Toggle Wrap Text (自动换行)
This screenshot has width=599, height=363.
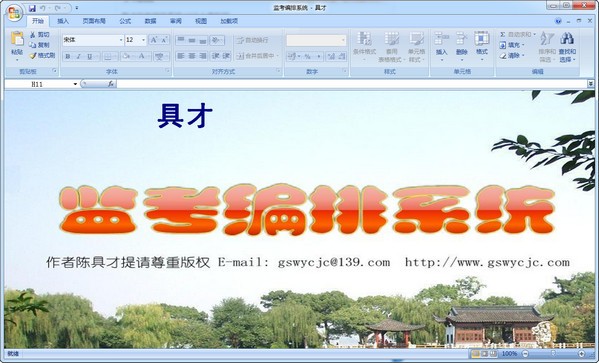point(253,40)
